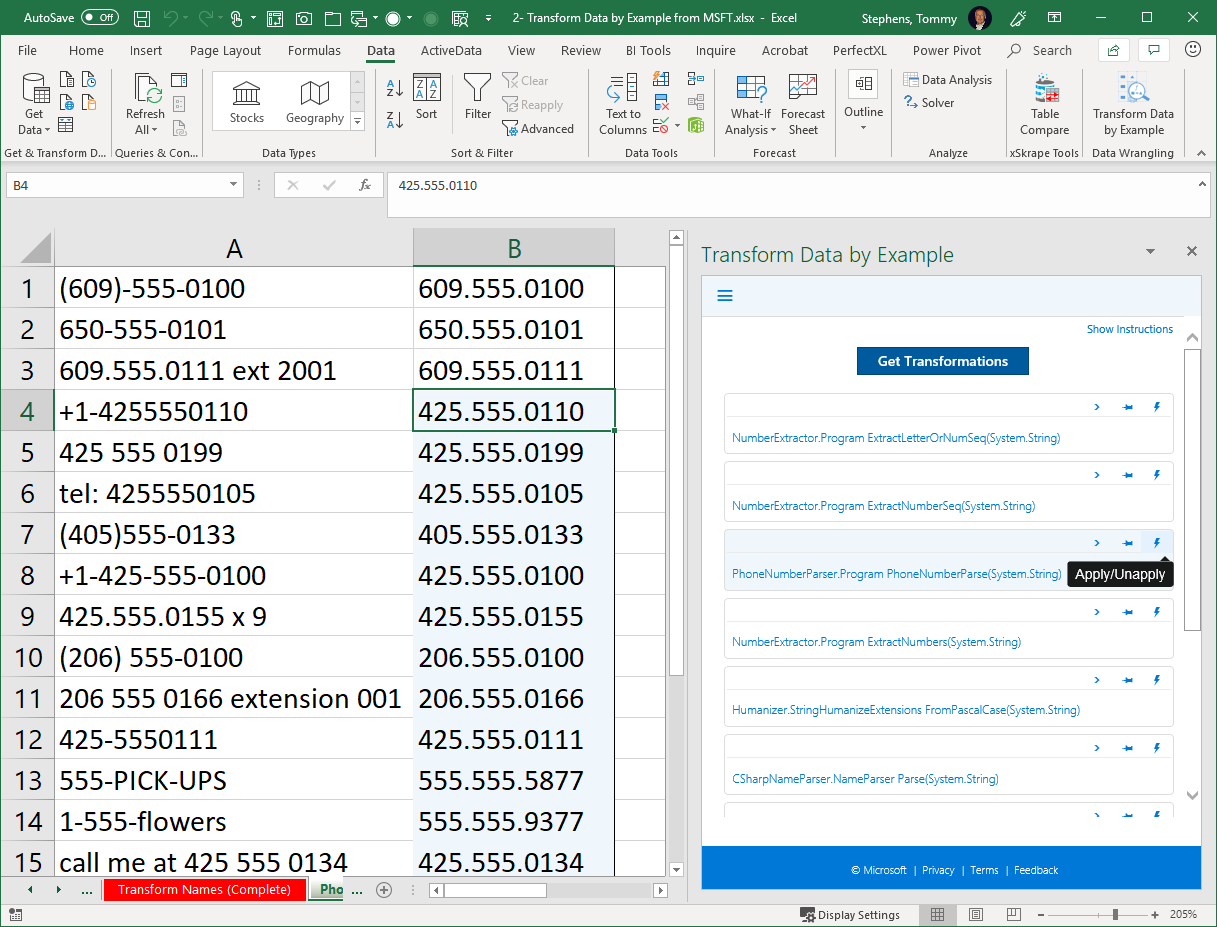Switch to the Home ribbon tab
Viewport: 1217px width, 927px height.
pyautogui.click(x=86, y=50)
